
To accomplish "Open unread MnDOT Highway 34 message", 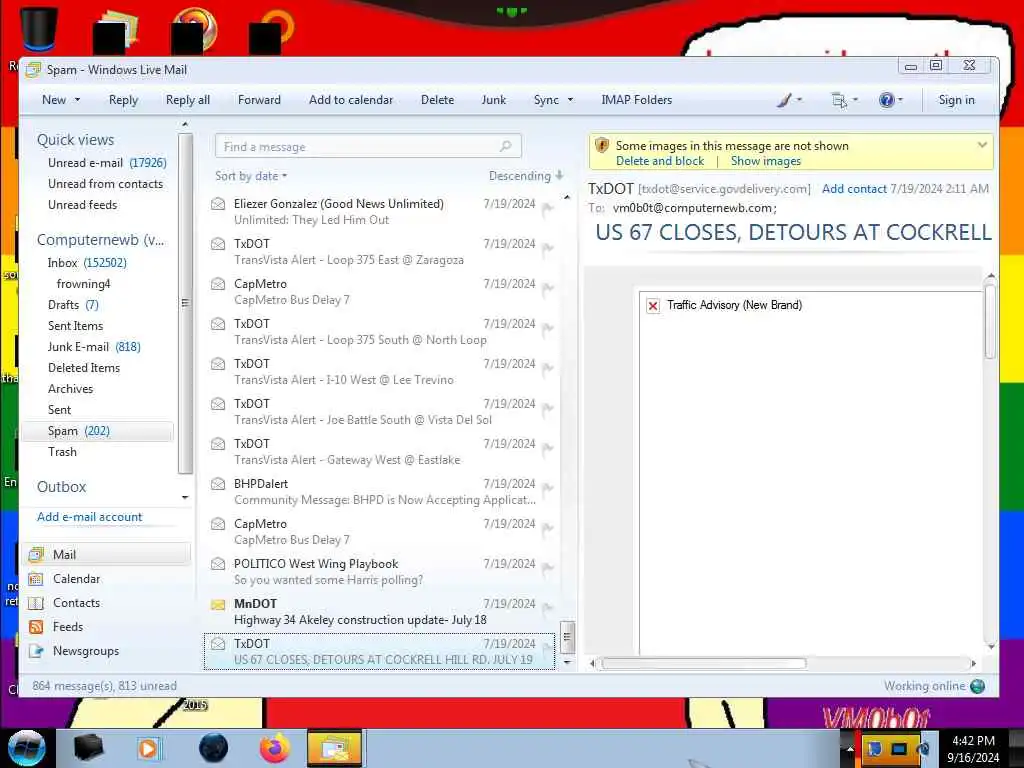I will click(379, 612).
